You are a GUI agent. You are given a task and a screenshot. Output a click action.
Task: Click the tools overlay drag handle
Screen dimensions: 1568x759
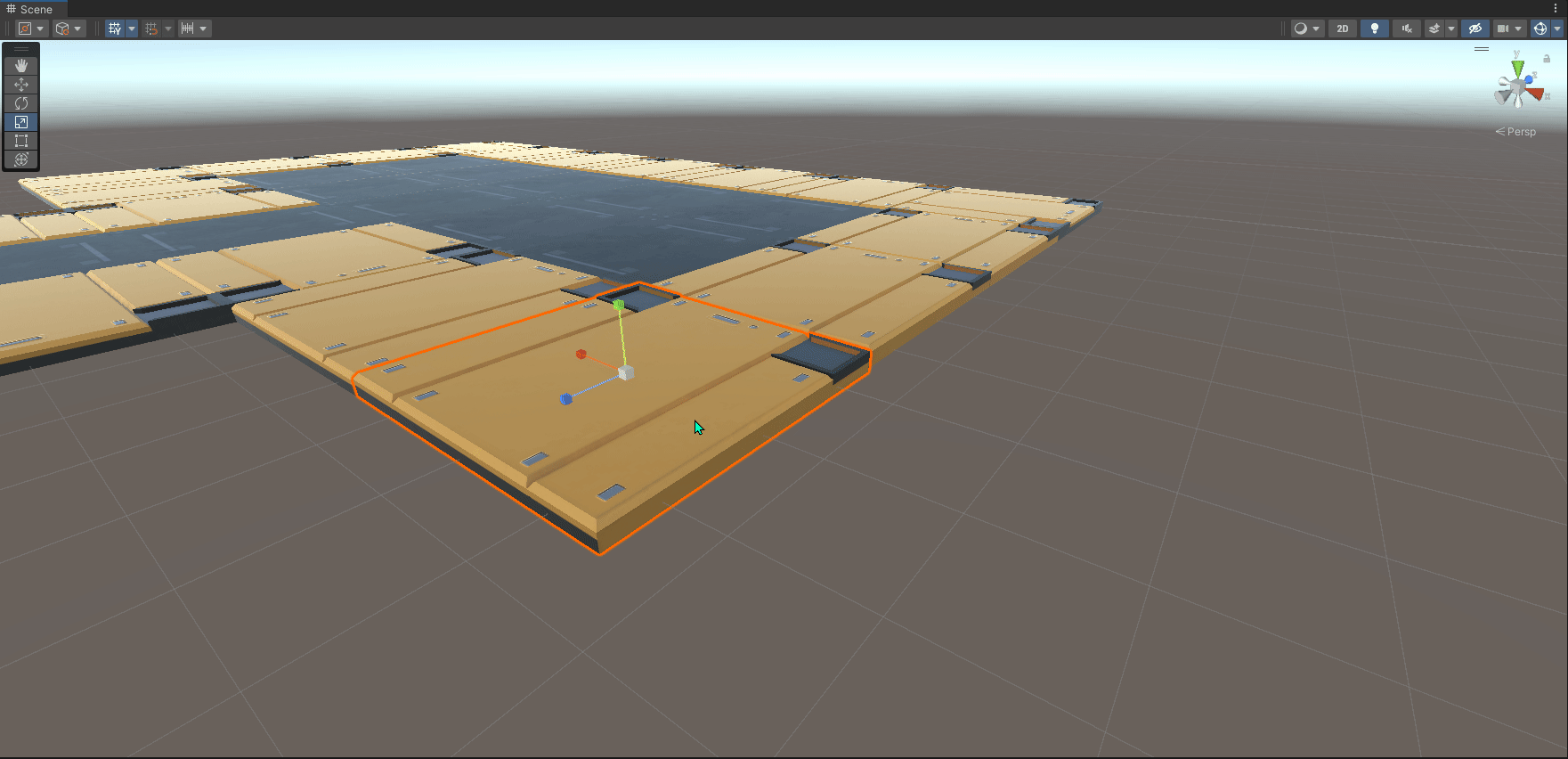(21, 49)
